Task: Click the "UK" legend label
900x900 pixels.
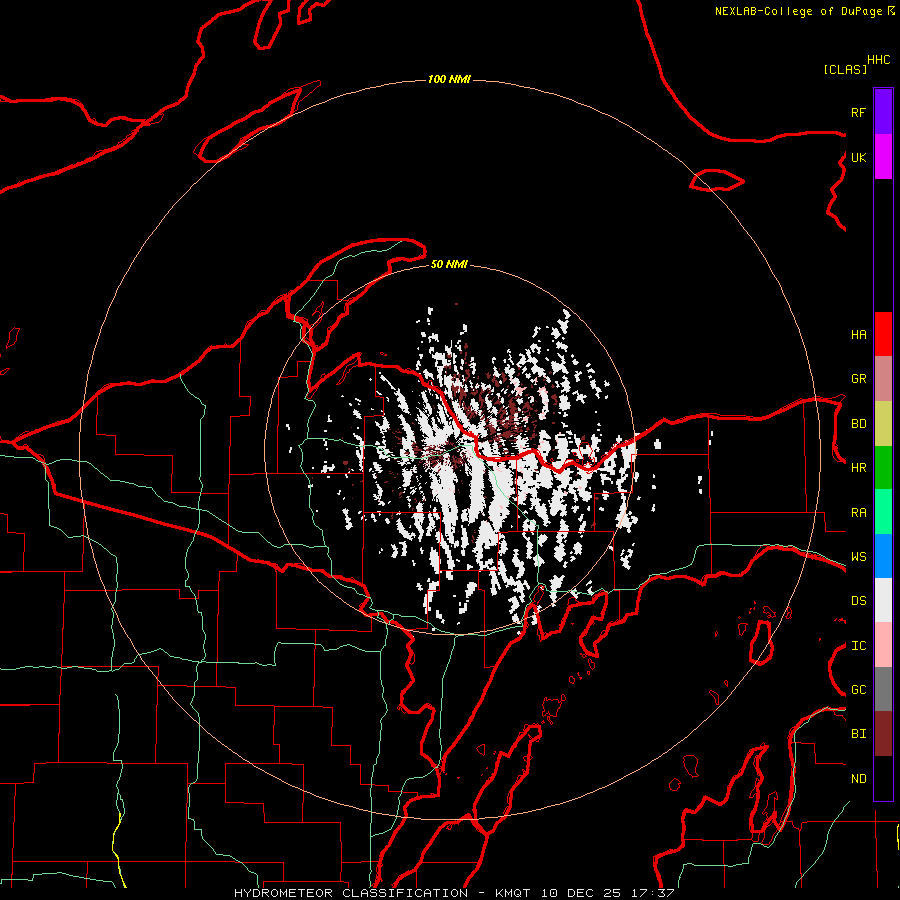Action: click(x=858, y=157)
